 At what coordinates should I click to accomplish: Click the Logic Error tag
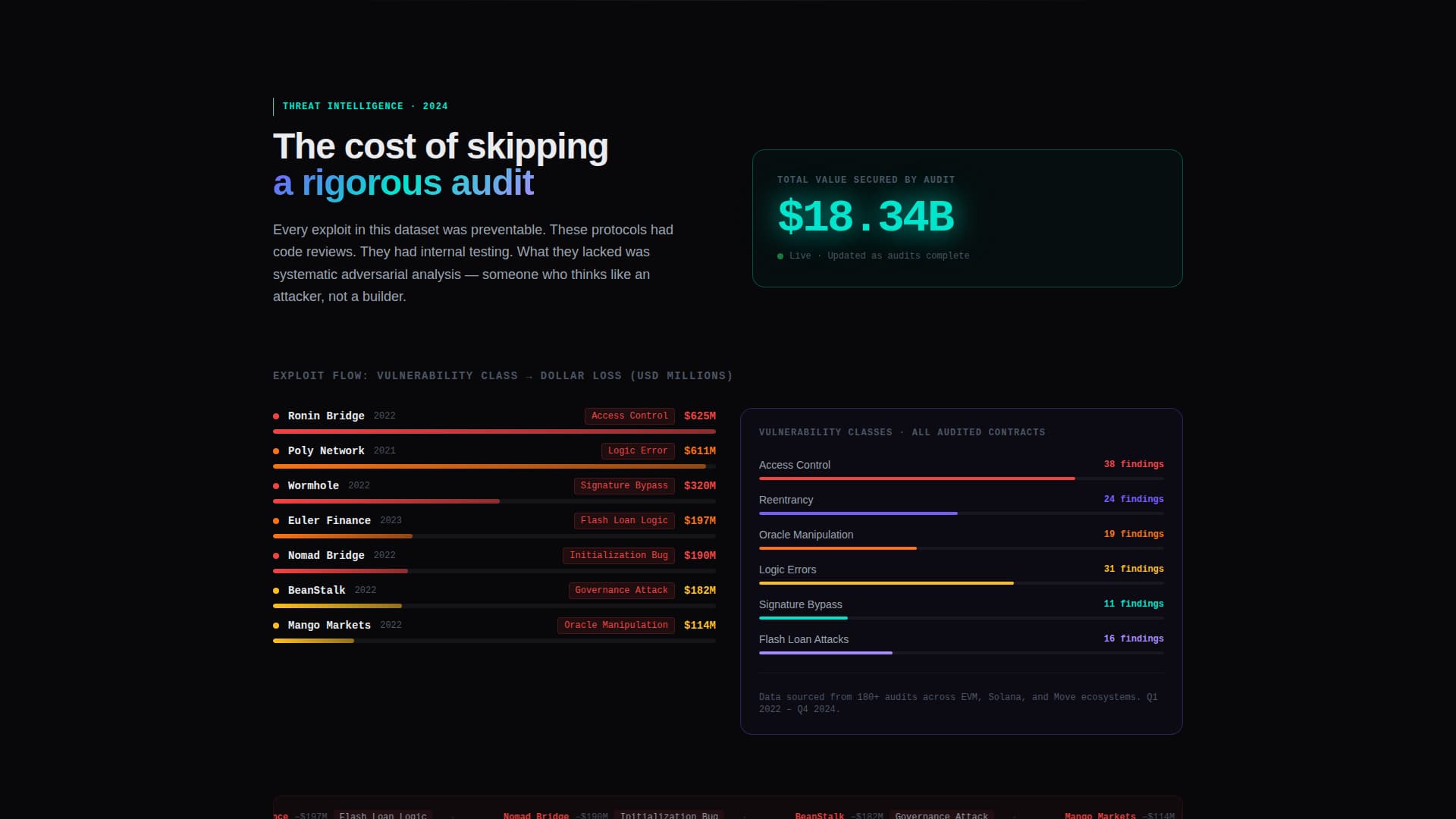coord(638,450)
